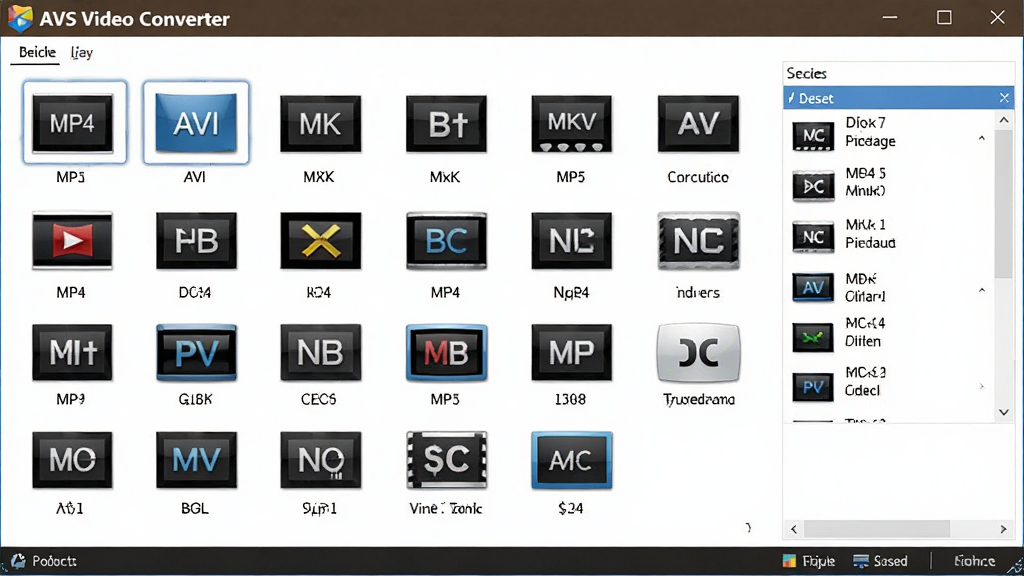Click the Fiqule colorful status bar icon
Image resolution: width=1024 pixels, height=576 pixels.
[x=789, y=561]
